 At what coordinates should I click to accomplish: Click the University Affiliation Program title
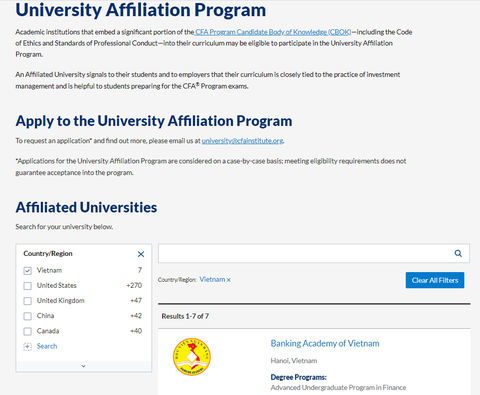tap(141, 10)
